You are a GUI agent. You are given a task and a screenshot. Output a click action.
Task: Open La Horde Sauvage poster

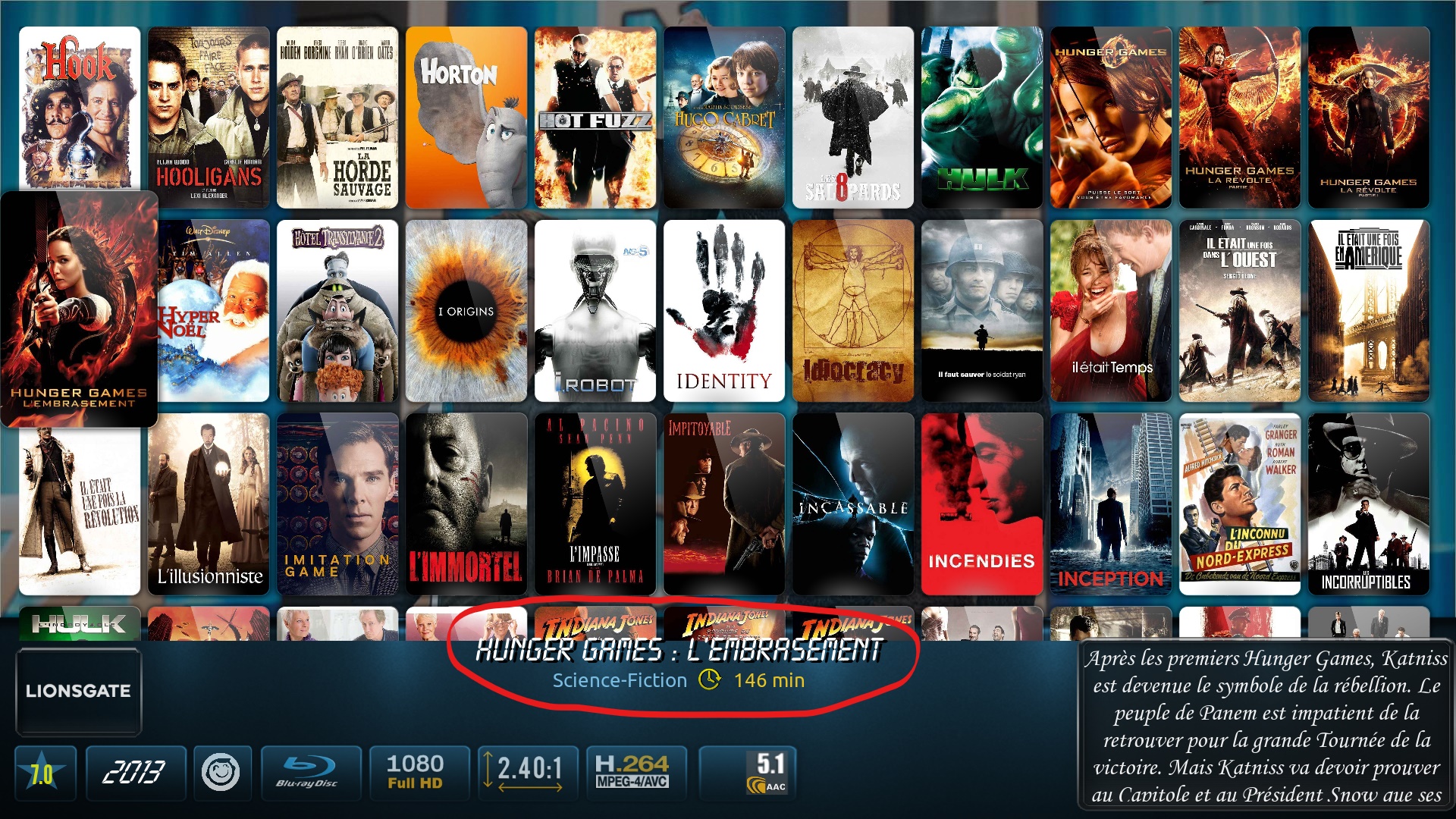click(x=337, y=118)
